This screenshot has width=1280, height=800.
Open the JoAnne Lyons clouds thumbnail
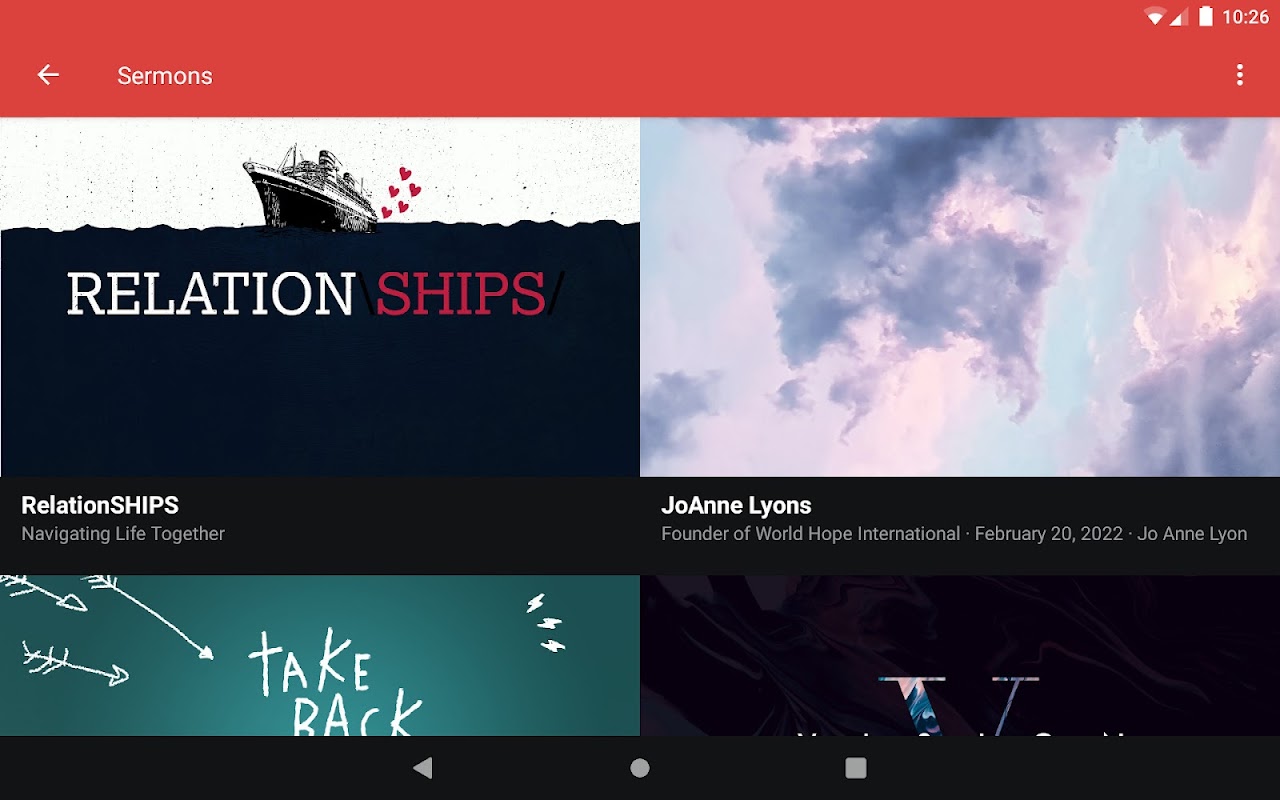coord(960,297)
